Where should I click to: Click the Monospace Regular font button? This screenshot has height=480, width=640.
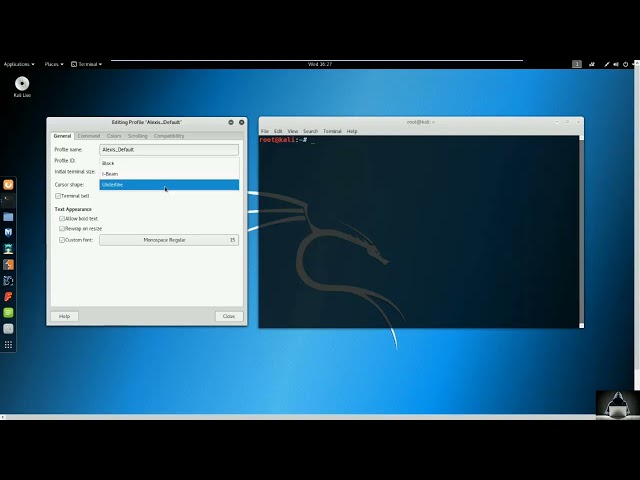[x=169, y=240]
